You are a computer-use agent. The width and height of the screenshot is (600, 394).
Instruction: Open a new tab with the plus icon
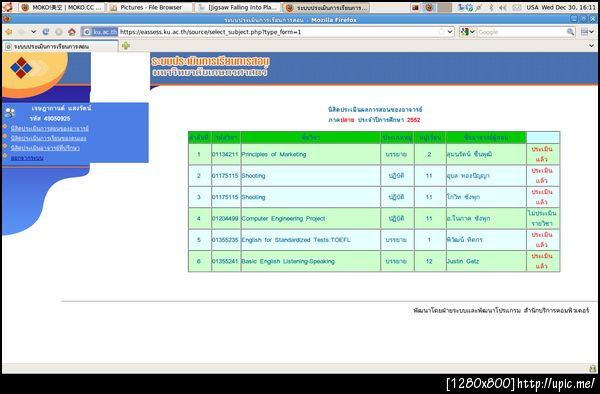click(x=126, y=46)
